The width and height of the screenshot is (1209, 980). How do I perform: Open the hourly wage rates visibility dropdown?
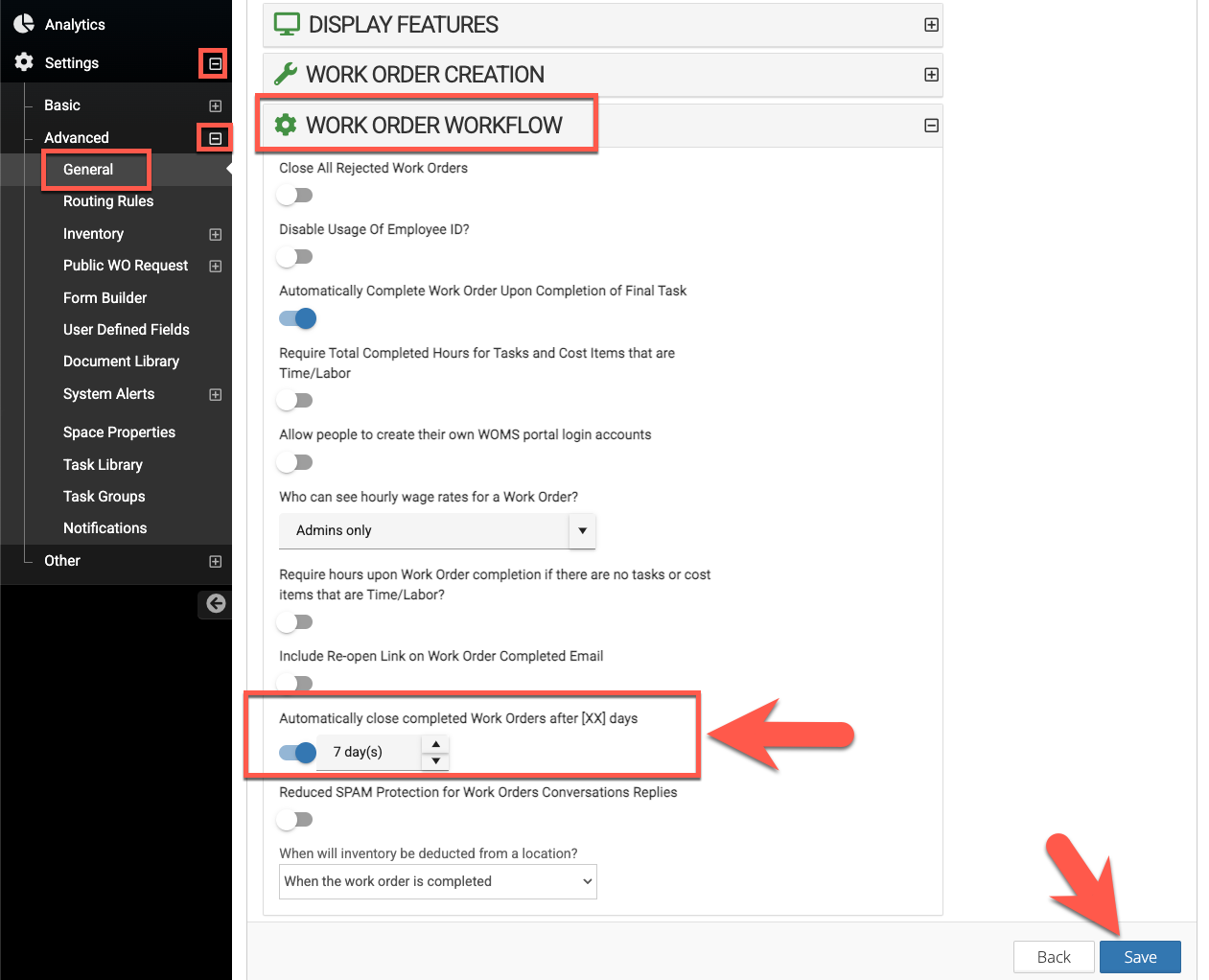(437, 530)
